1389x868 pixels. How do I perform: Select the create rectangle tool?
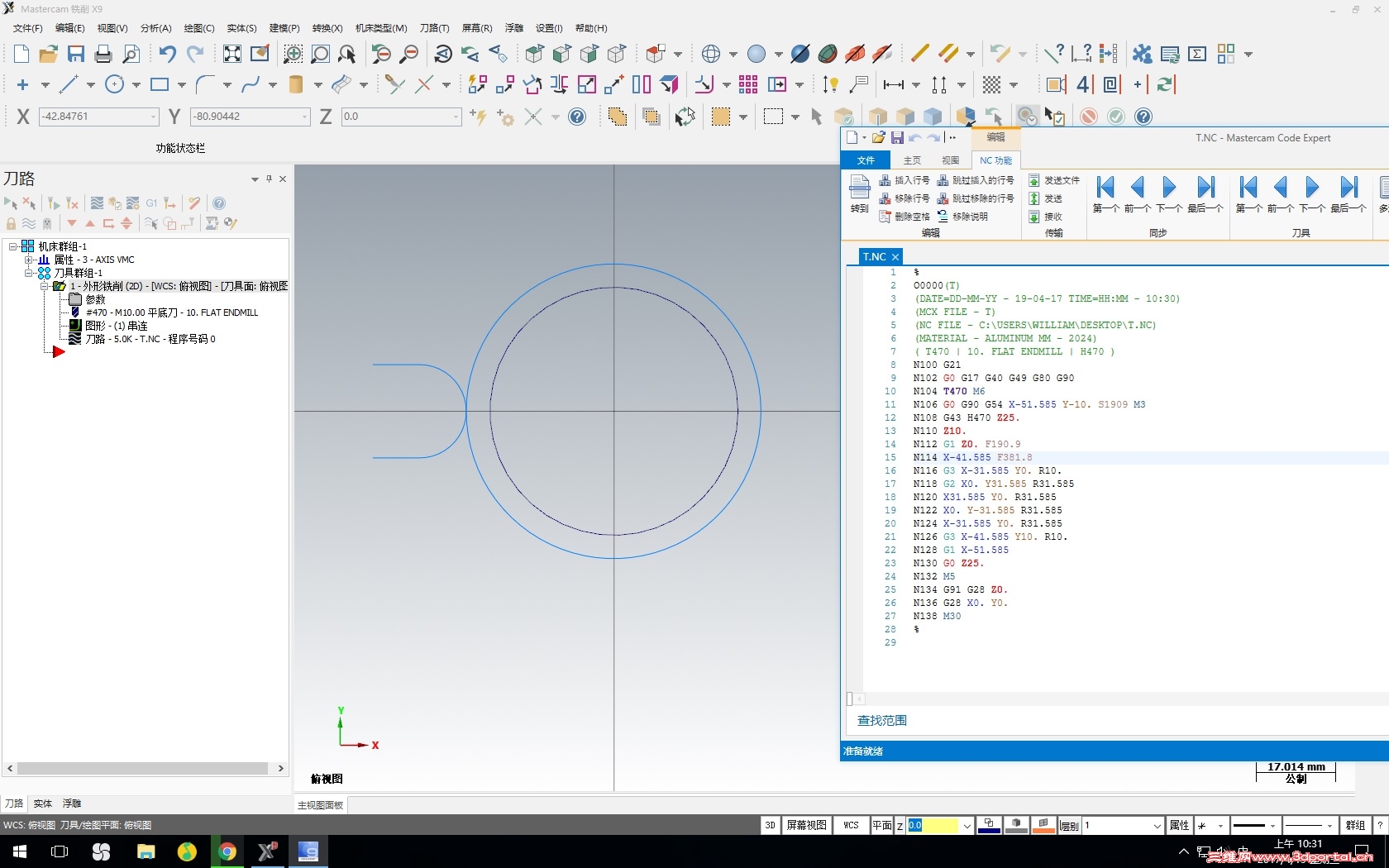point(160,84)
